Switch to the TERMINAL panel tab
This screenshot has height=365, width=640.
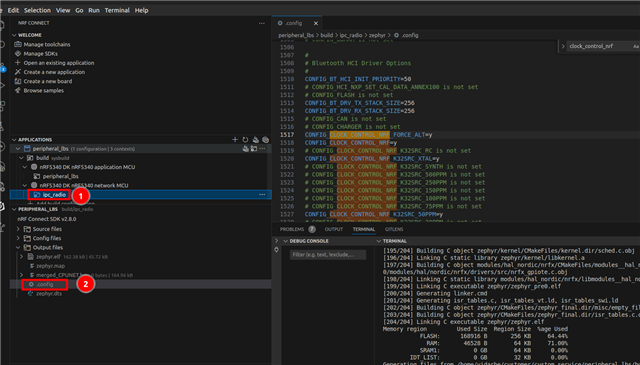pos(364,229)
